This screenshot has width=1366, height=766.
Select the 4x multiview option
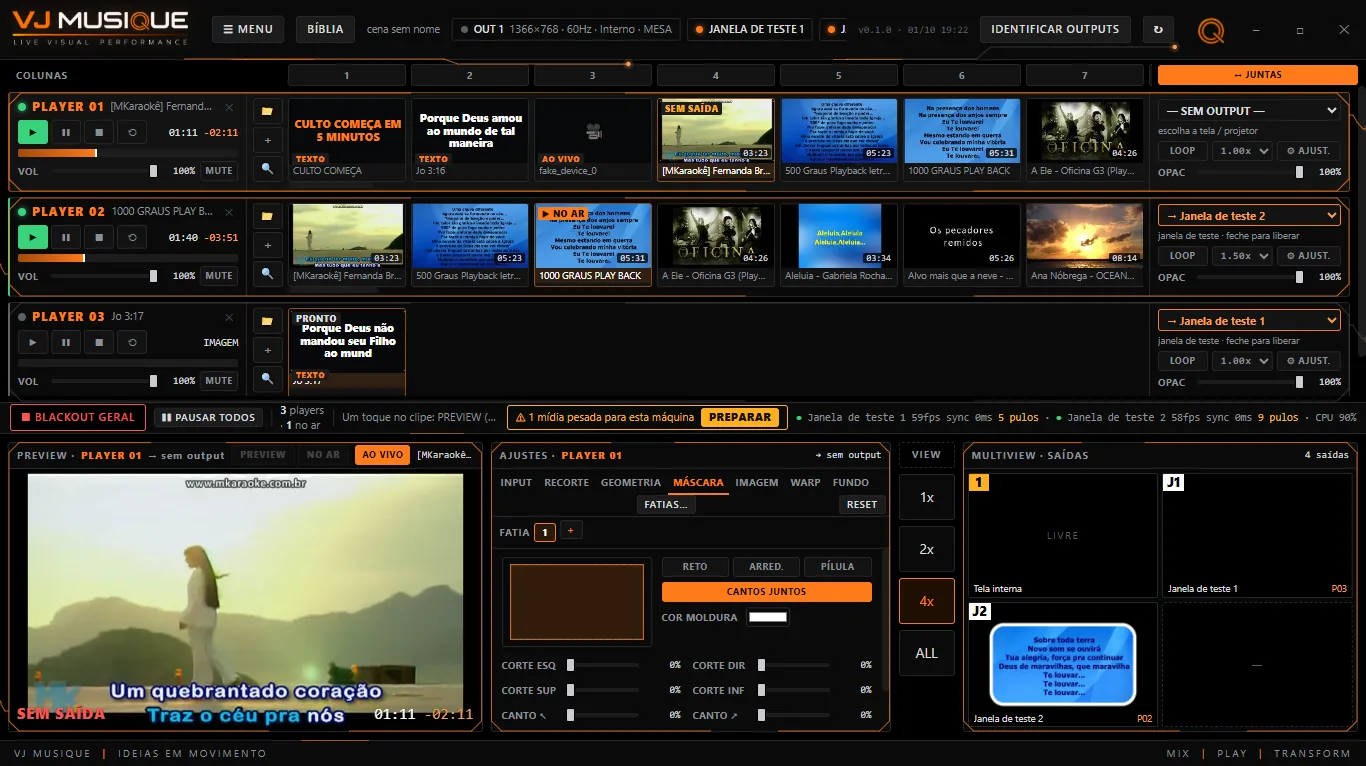[x=927, y=601]
